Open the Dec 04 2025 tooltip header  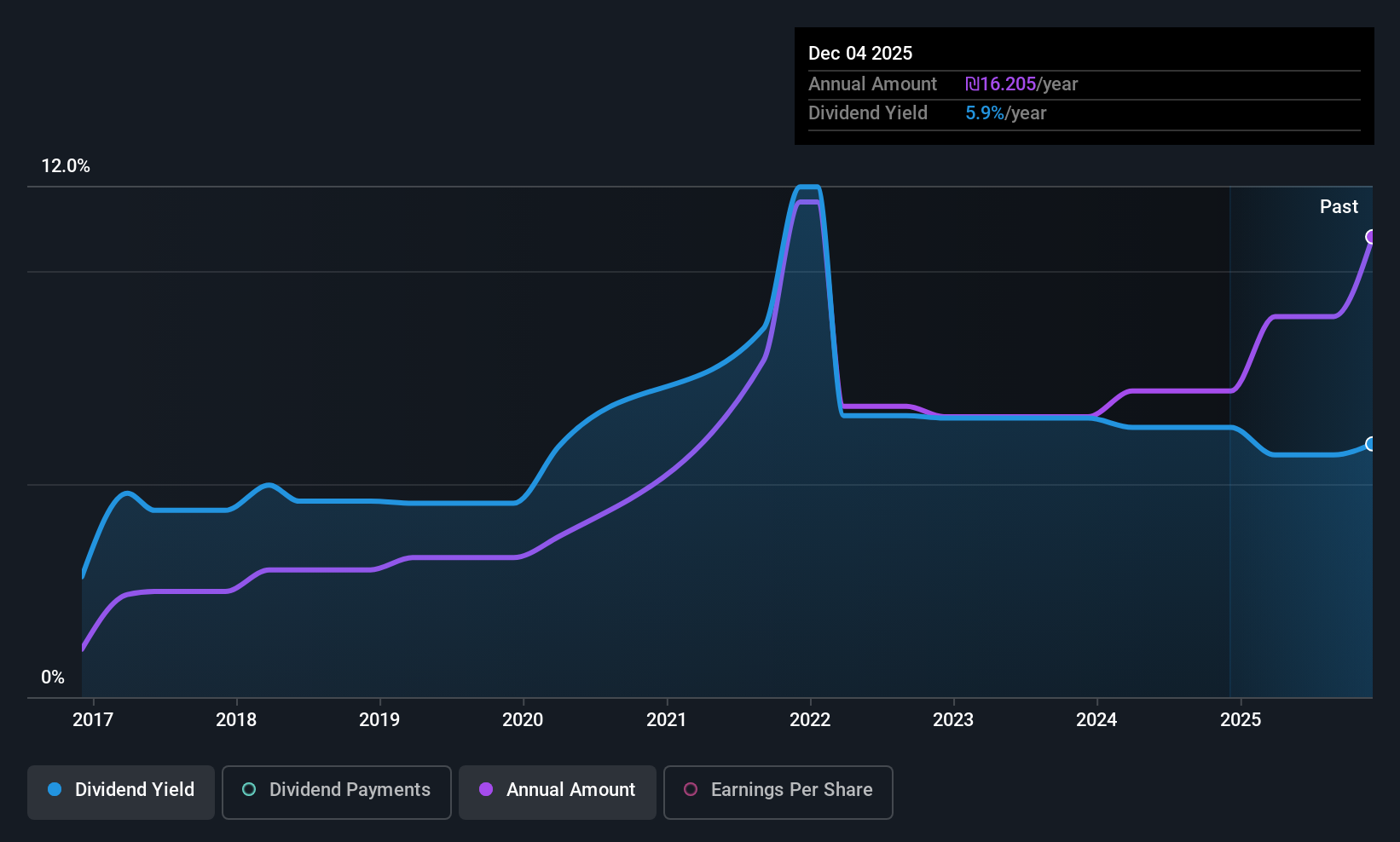[x=860, y=53]
